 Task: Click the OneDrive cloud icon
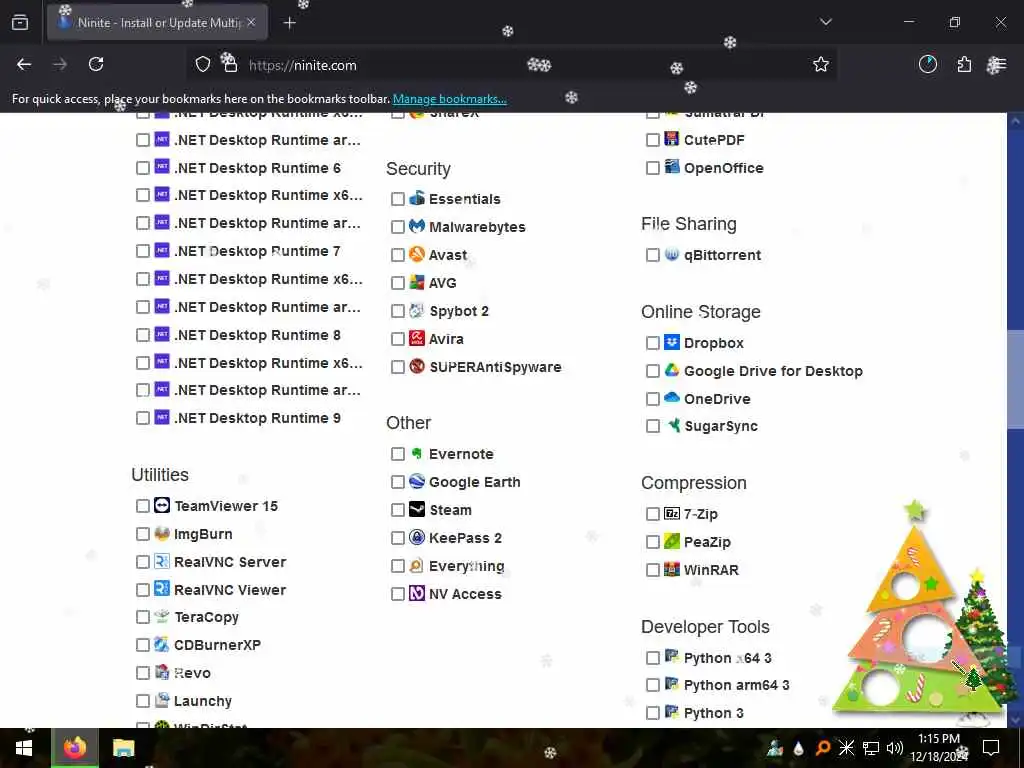point(671,398)
